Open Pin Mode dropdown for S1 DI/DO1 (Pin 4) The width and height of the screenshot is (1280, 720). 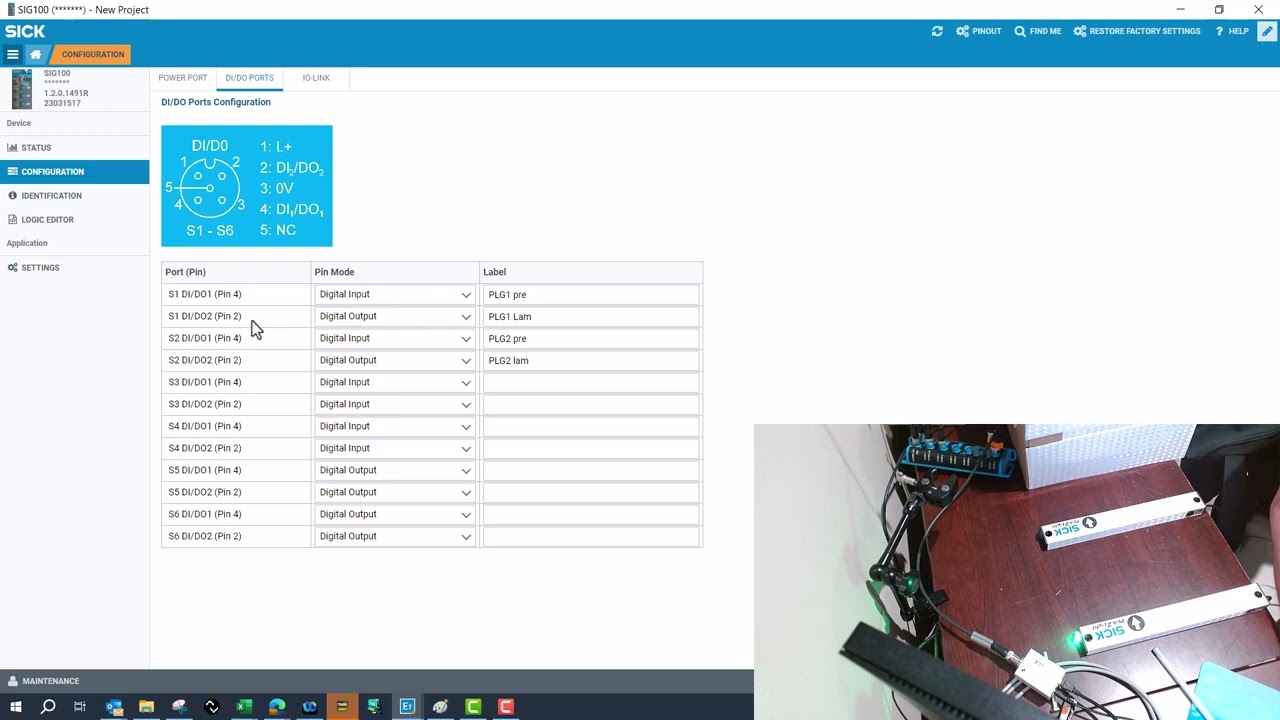tap(394, 294)
